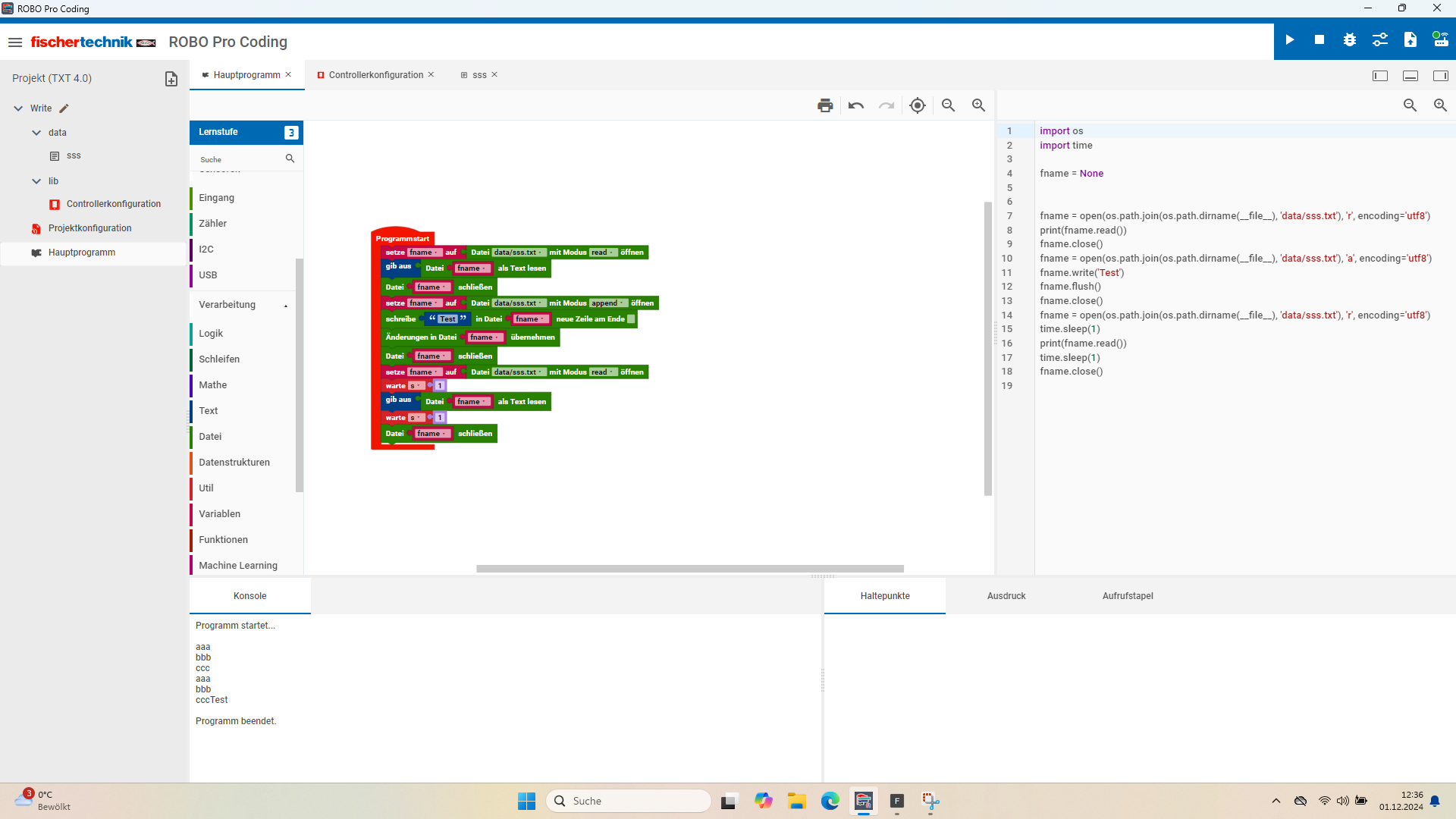Click the toolbox Suche input field
1456x819 pixels.
coord(239,159)
